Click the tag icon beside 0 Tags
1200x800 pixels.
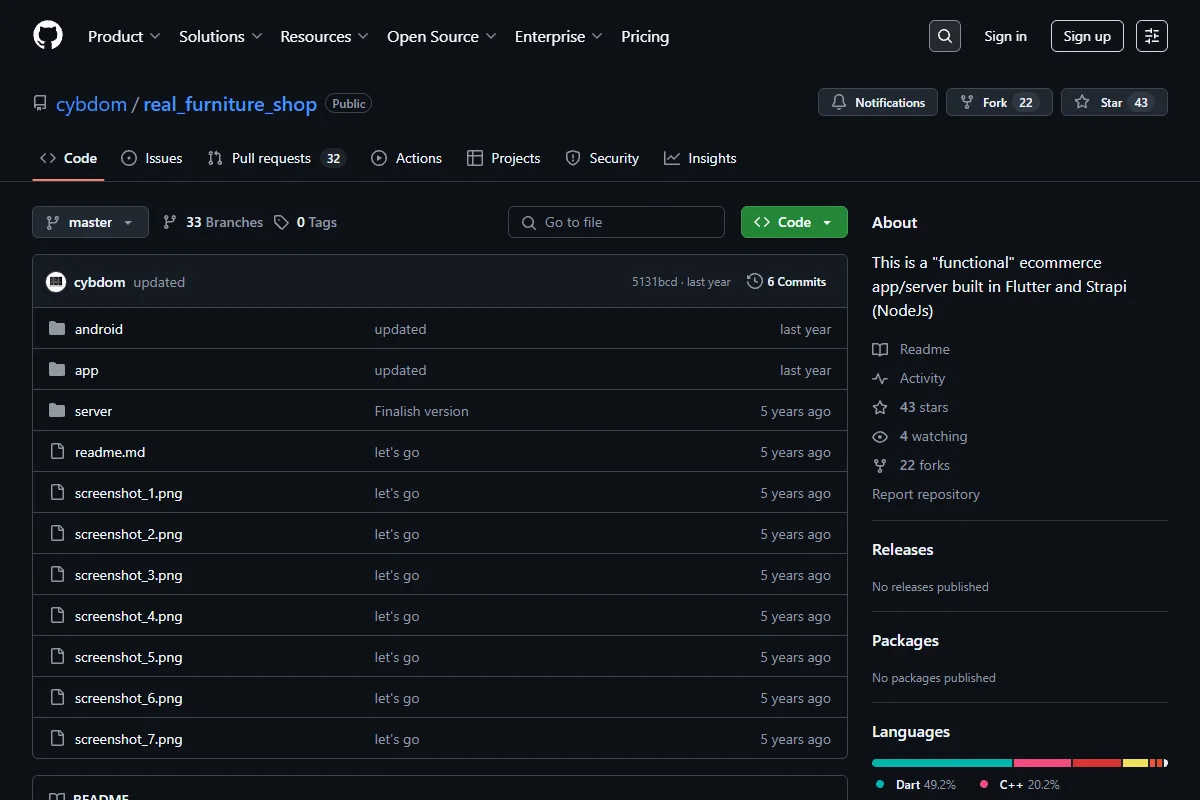click(x=282, y=222)
